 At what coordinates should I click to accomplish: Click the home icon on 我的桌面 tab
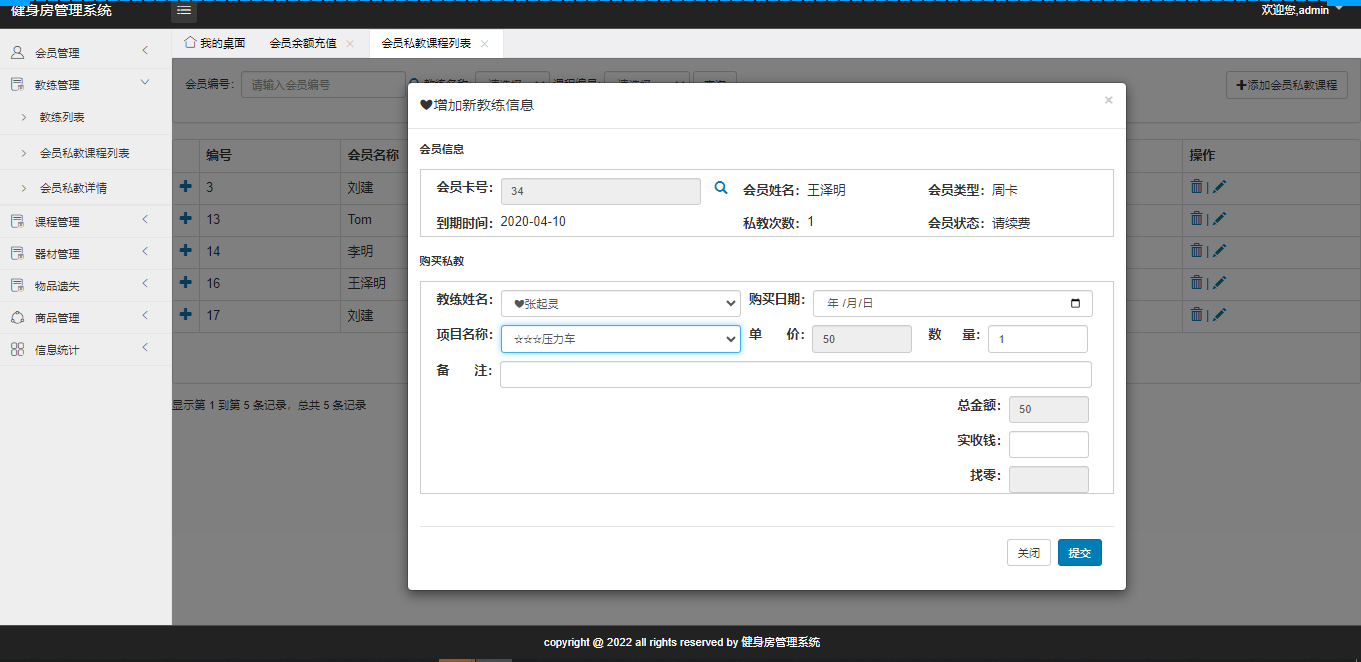coord(190,43)
